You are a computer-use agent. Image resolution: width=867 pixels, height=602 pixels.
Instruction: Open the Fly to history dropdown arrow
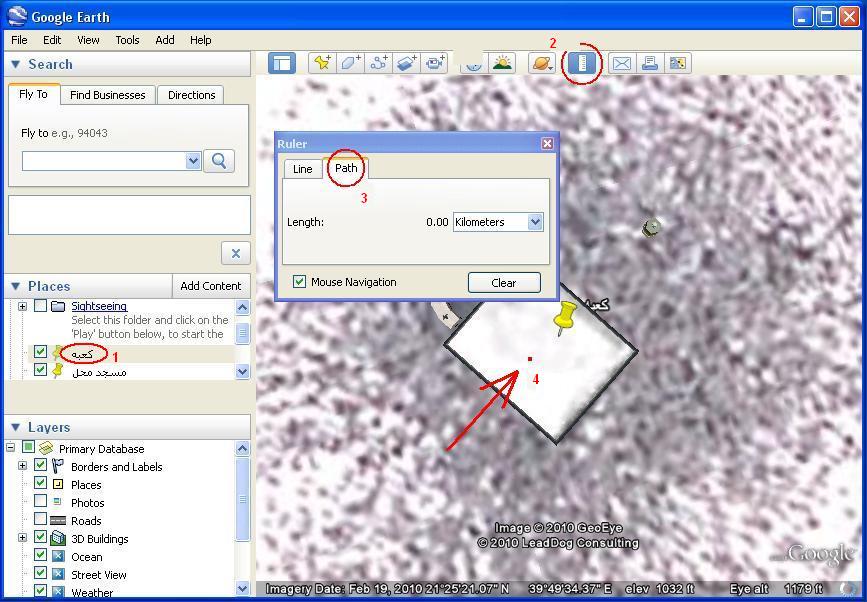[x=193, y=161]
